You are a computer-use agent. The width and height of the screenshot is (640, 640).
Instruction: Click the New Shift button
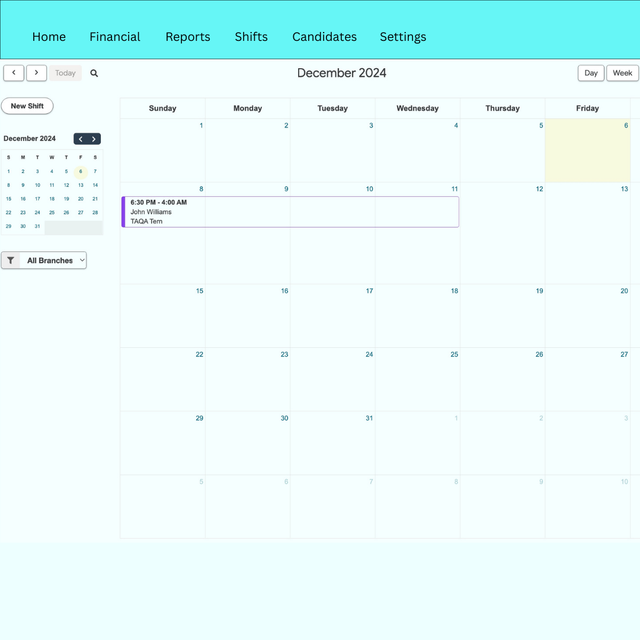click(x=27, y=106)
